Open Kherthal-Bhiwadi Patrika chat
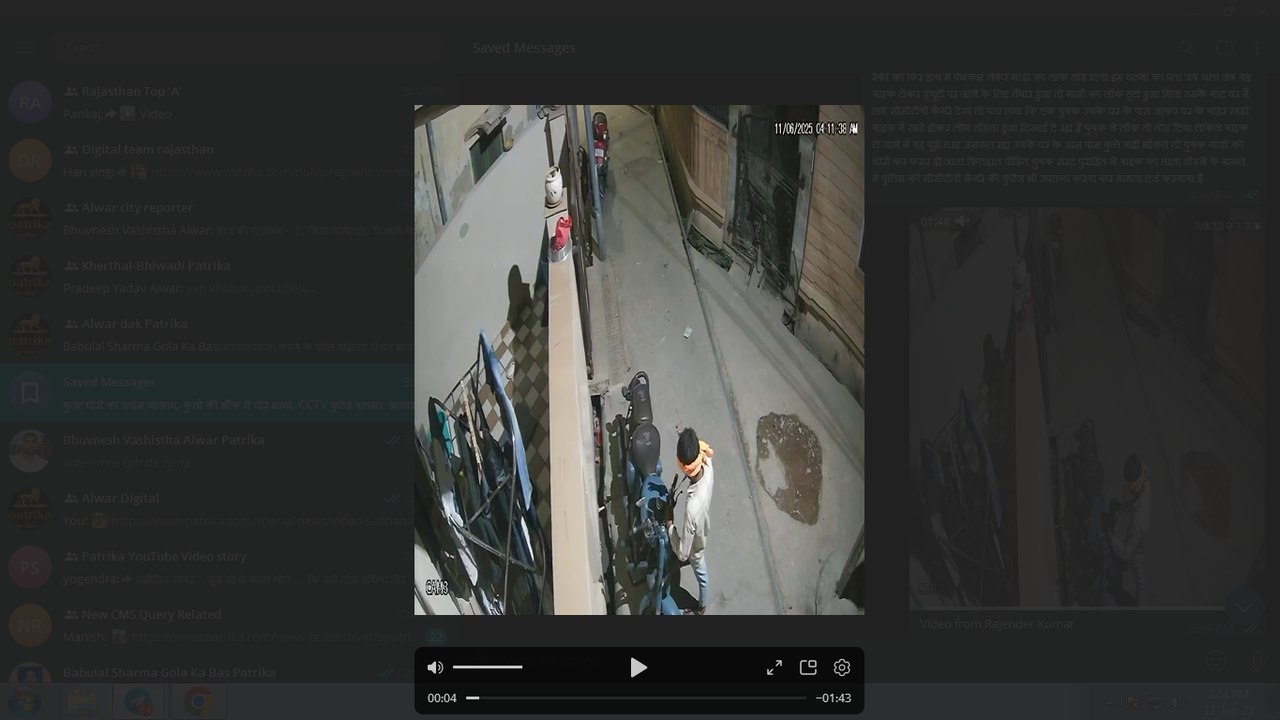 (228, 276)
